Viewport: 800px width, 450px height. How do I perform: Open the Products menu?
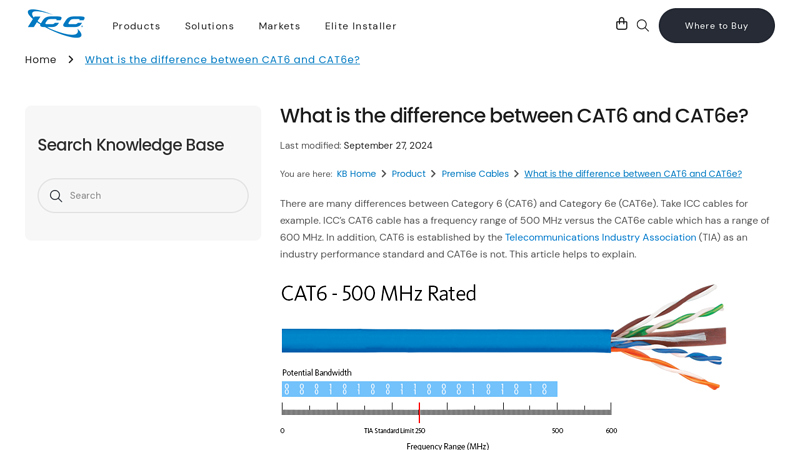[136, 26]
